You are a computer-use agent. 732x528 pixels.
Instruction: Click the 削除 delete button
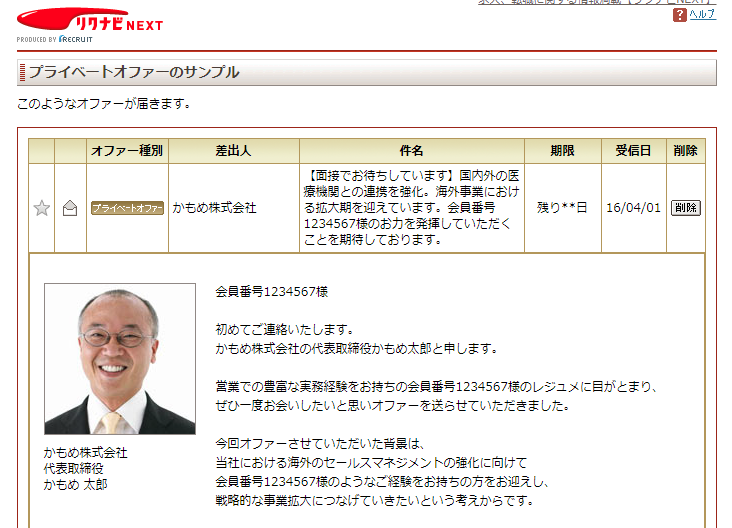pos(686,207)
